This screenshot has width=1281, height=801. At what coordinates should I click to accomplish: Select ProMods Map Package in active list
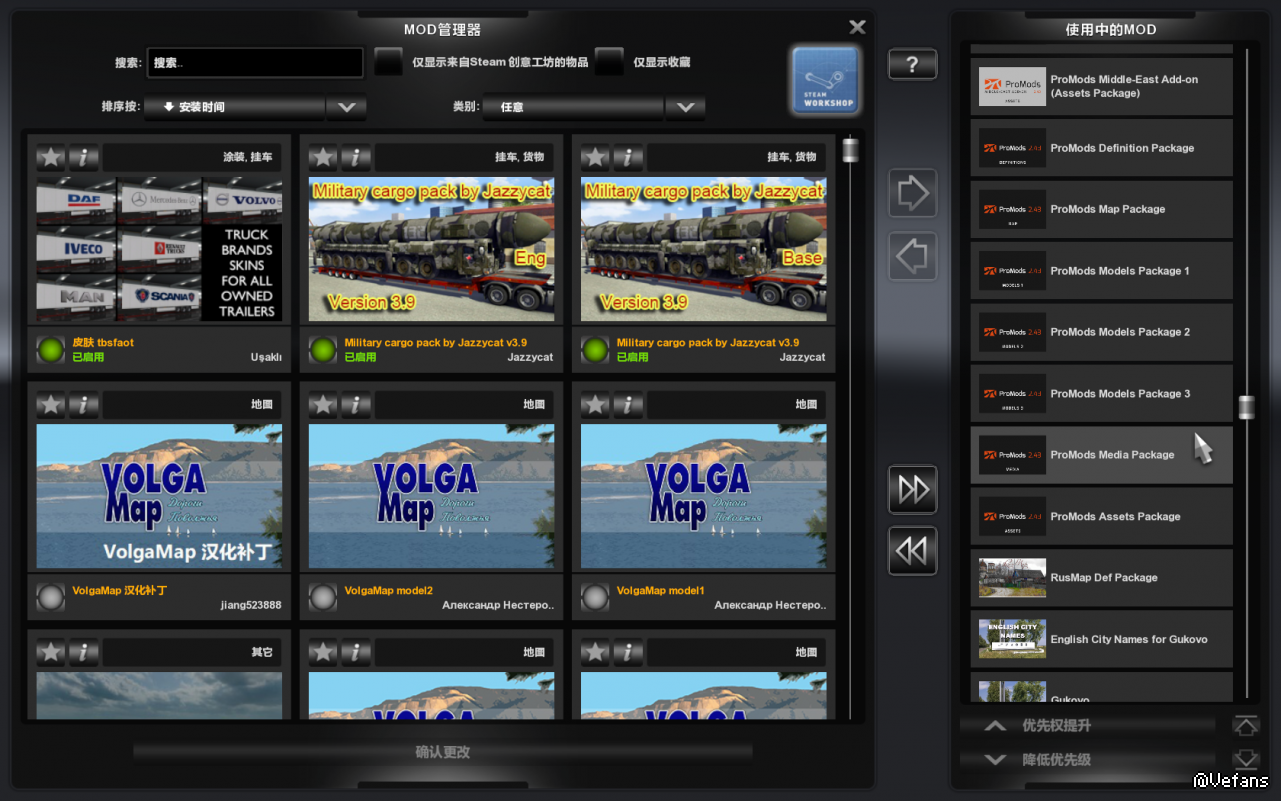[1101, 210]
